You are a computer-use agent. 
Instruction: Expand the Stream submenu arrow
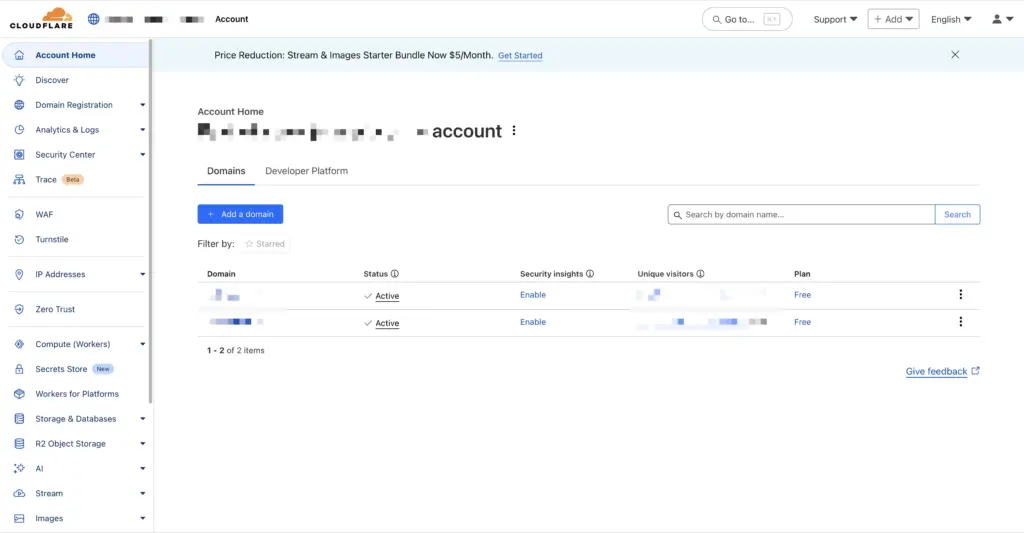pos(142,493)
